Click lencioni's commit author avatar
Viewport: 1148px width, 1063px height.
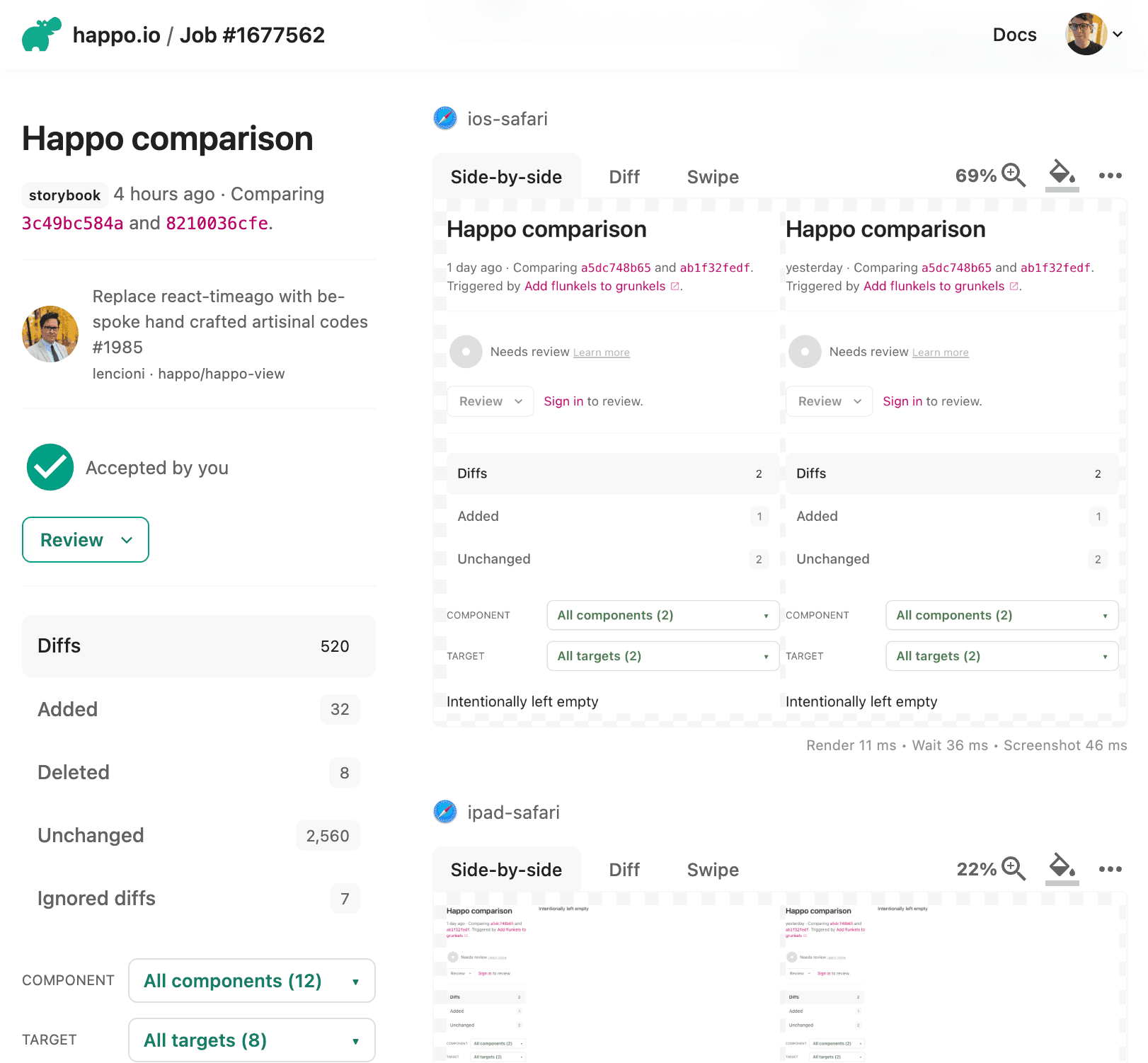tap(50, 333)
